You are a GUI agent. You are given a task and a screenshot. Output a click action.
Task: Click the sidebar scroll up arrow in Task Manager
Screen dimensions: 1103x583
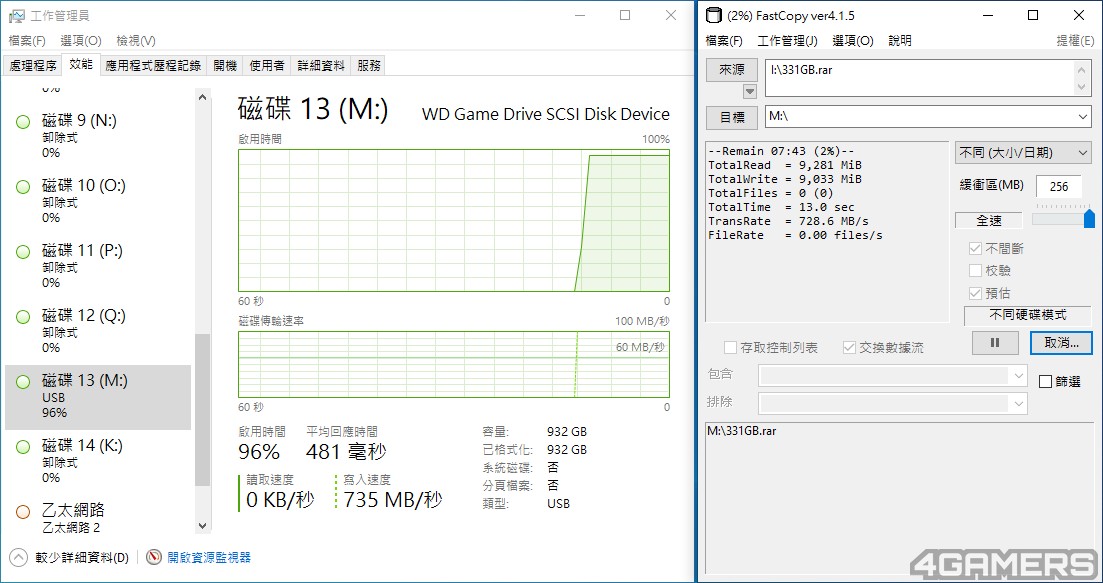point(203,97)
